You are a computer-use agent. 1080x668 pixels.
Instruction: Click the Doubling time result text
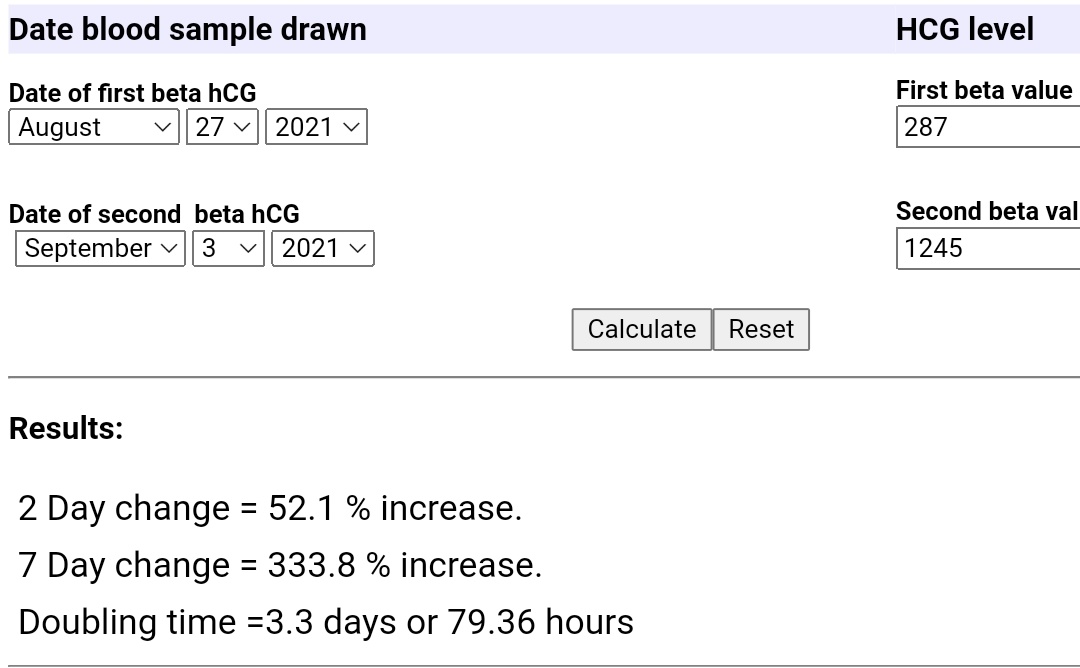(x=326, y=622)
